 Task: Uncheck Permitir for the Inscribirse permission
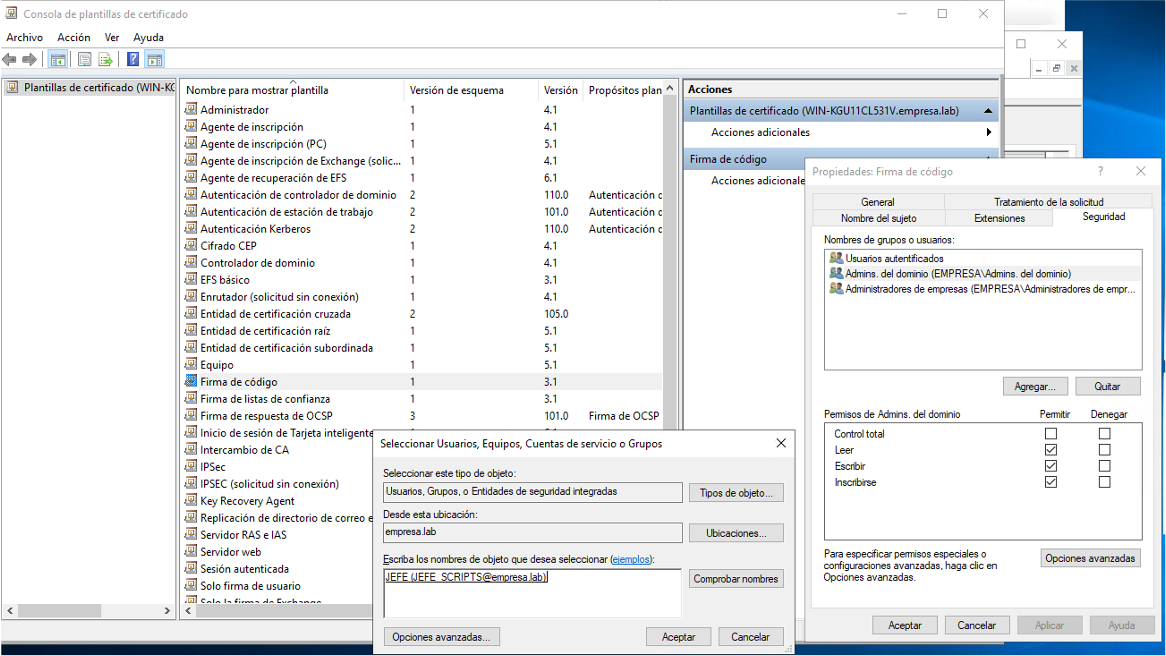pos(1050,482)
